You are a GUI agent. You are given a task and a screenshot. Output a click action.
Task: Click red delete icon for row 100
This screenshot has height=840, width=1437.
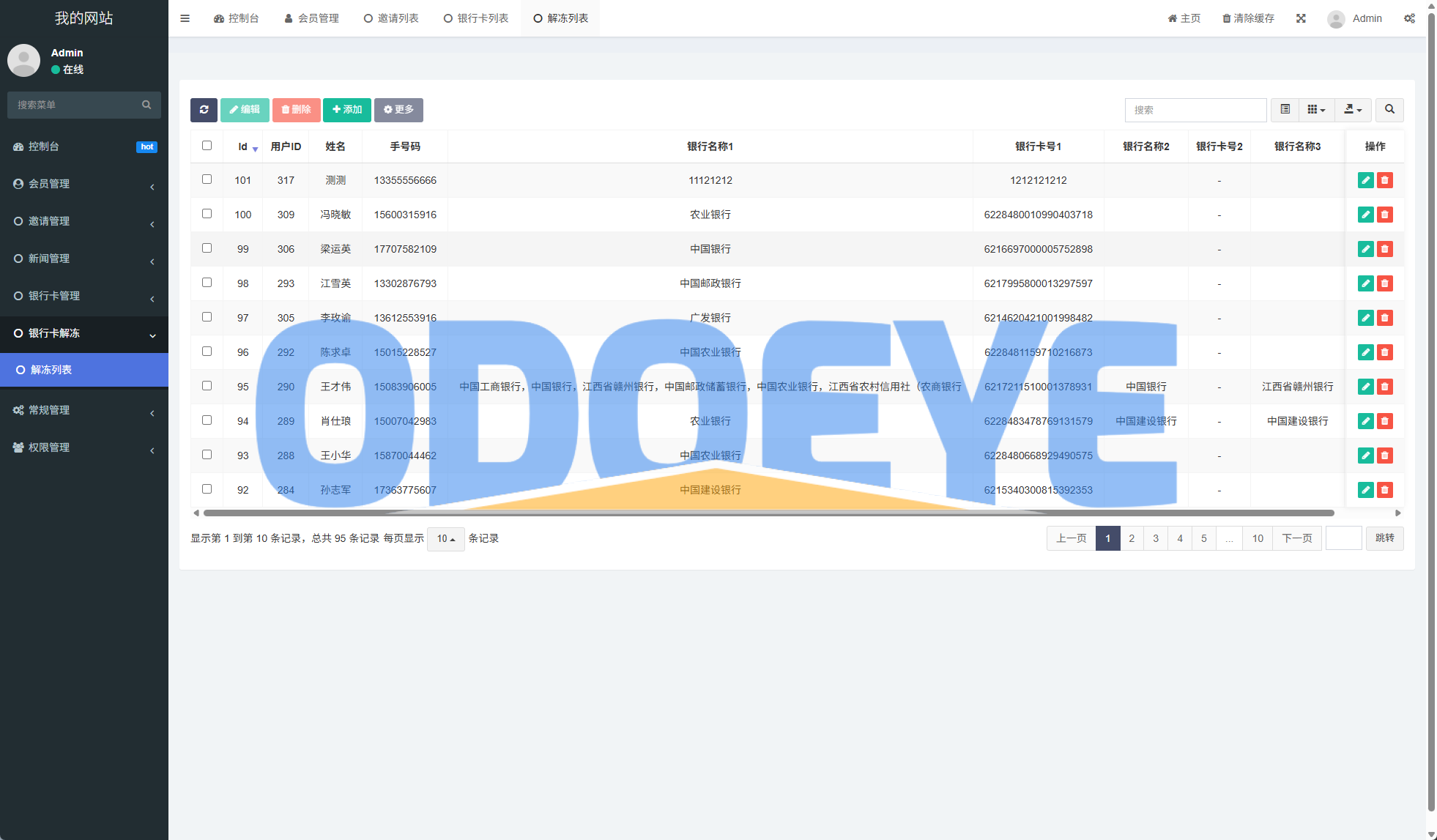click(1384, 215)
